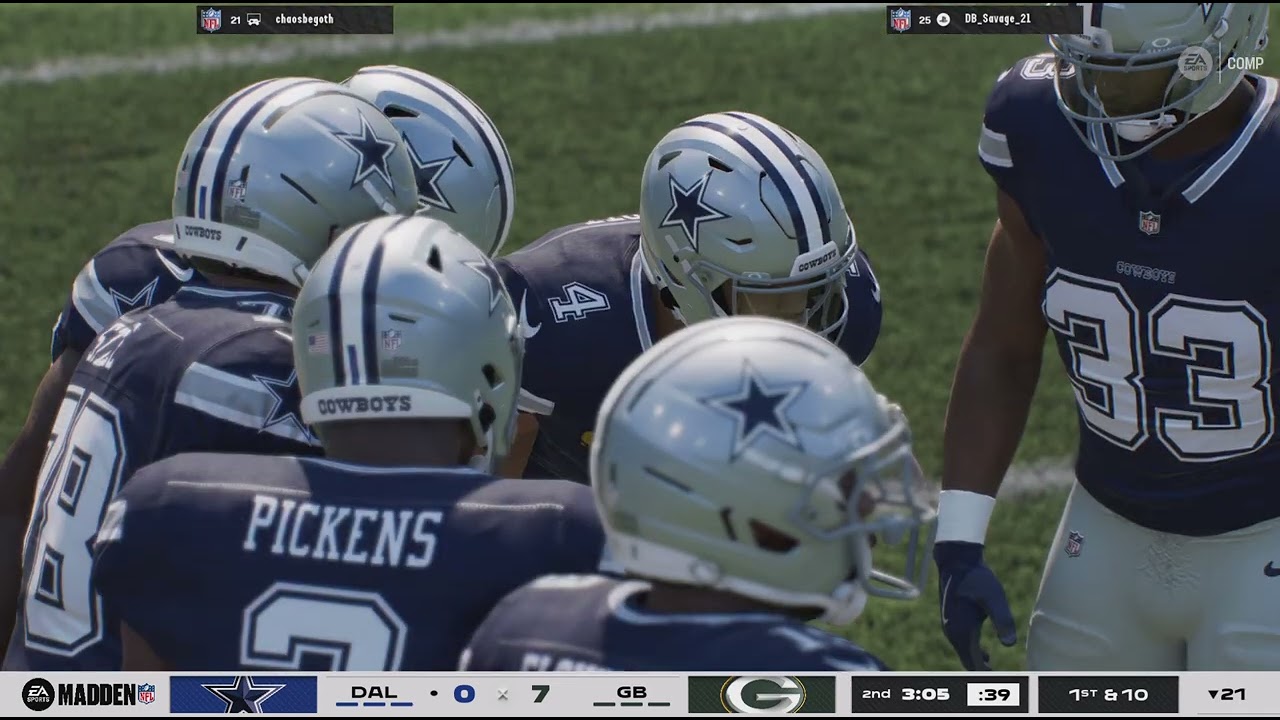Viewport: 1280px width, 720px height.
Task: Click the Green Bay timeout indicator bars
Action: [631, 705]
